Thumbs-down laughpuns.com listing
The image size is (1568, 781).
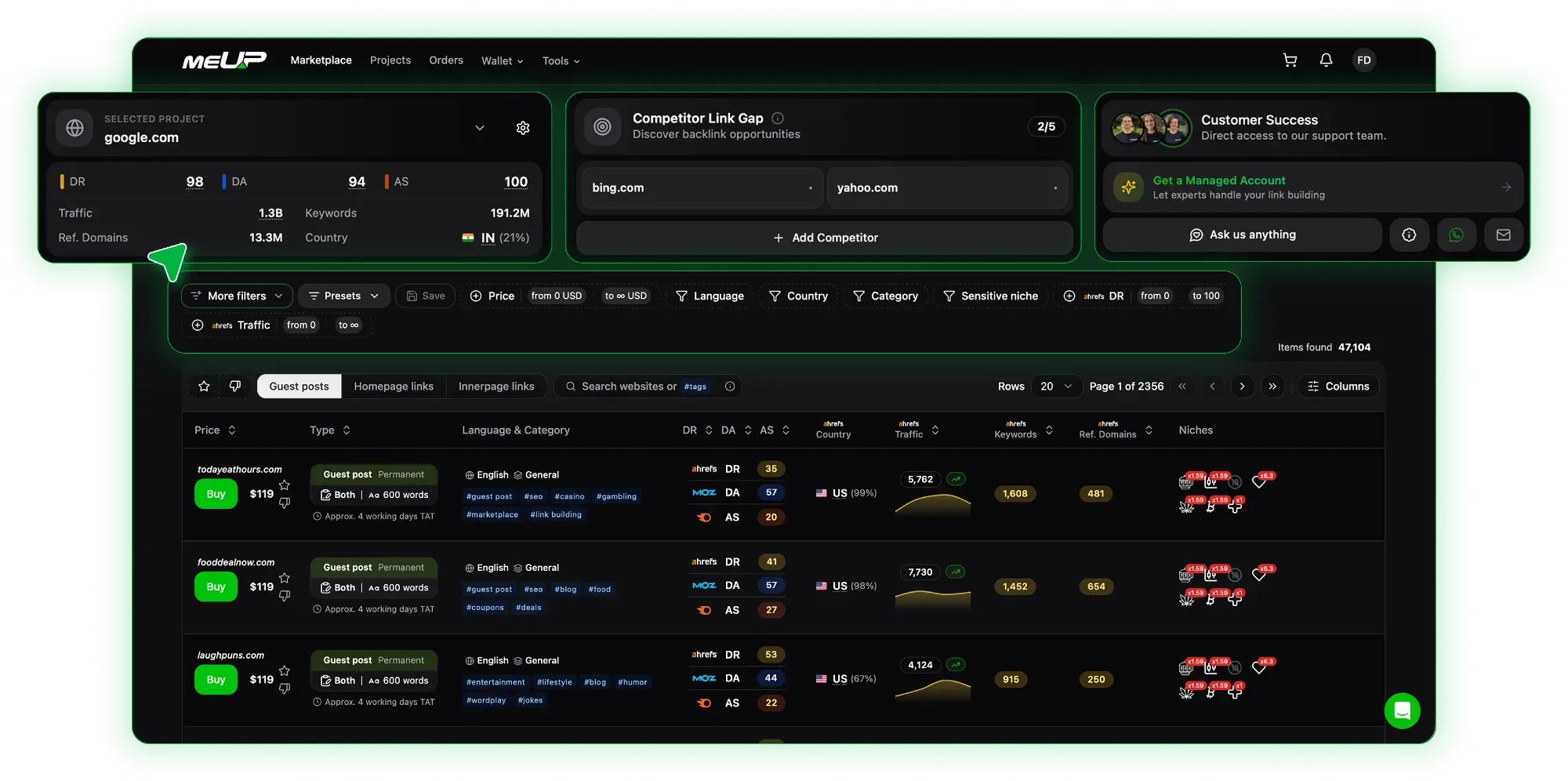click(285, 688)
